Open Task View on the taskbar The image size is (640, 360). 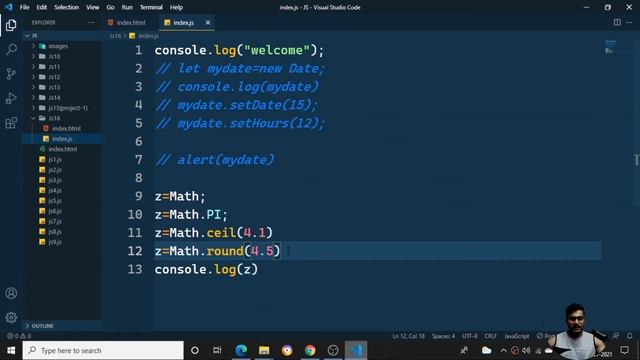click(217, 350)
